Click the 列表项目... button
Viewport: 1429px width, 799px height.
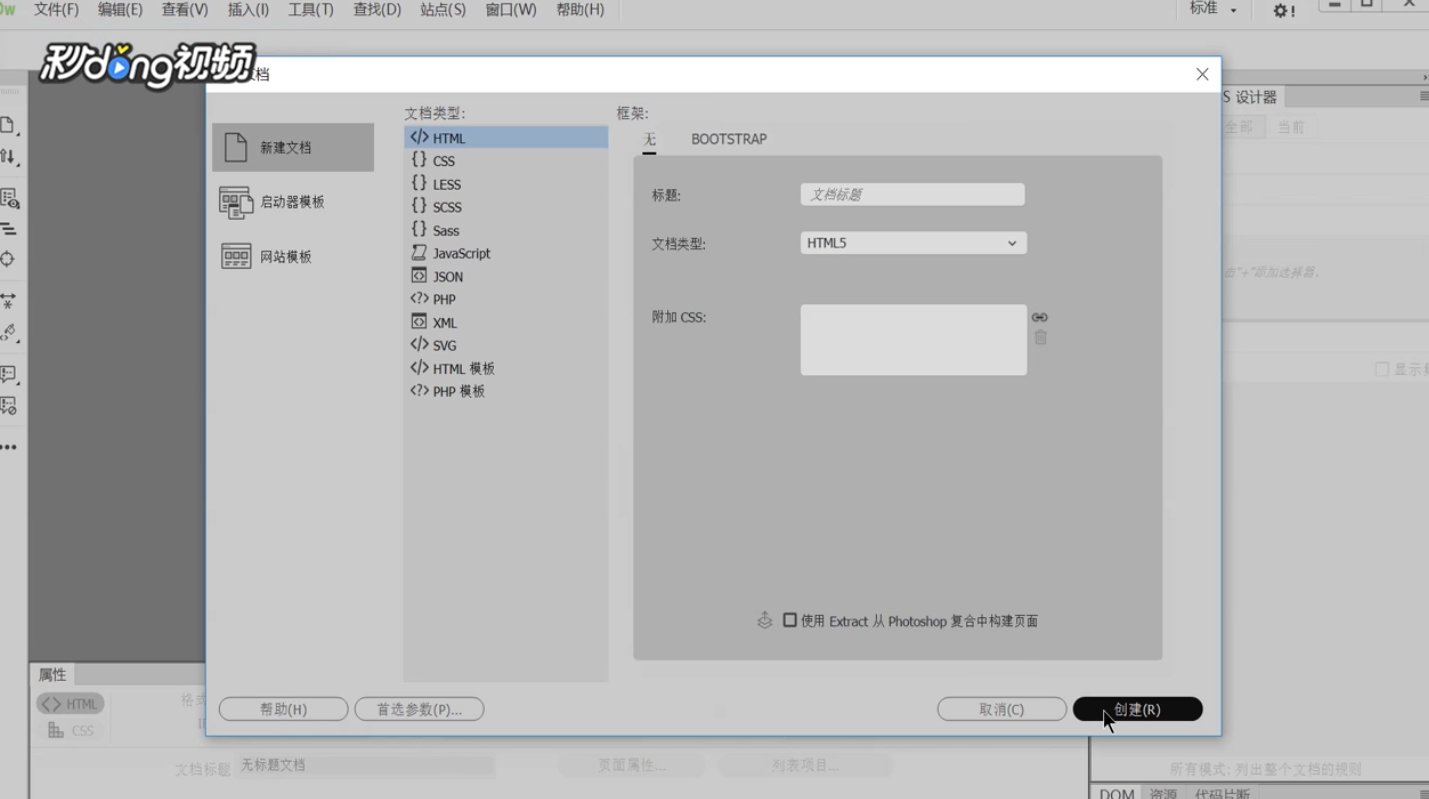[805, 766]
